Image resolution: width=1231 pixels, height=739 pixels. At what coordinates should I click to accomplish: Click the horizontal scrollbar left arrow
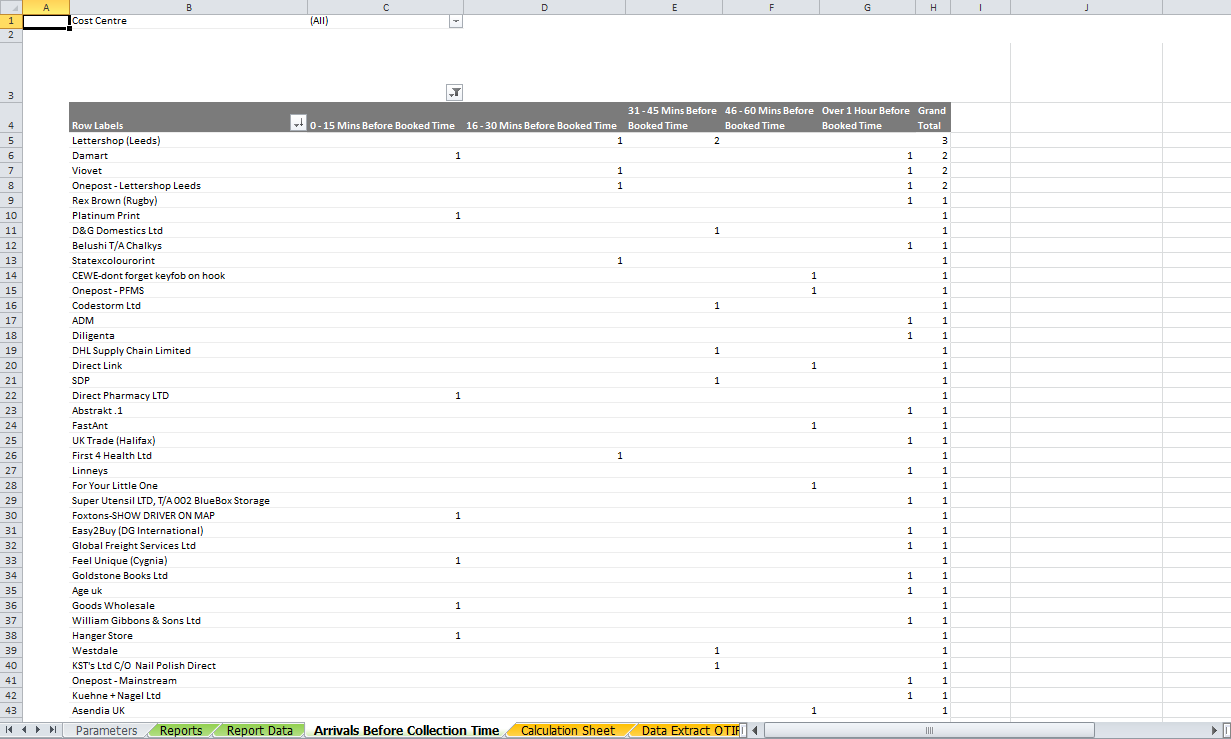coord(757,730)
